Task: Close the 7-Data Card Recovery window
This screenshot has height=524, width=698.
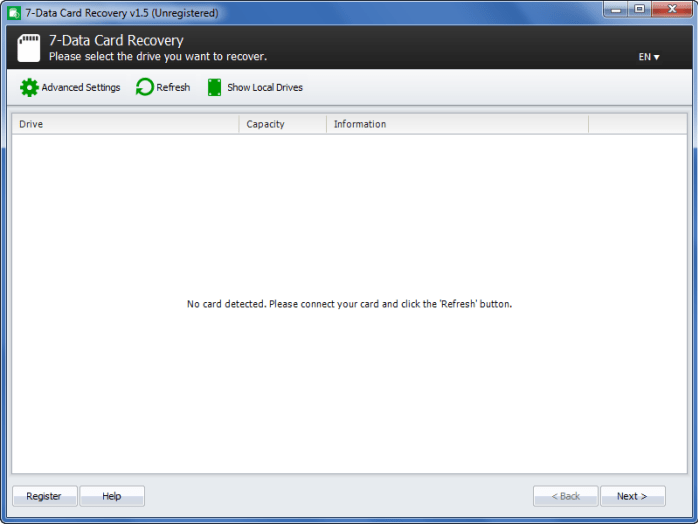Action: tap(672, 9)
